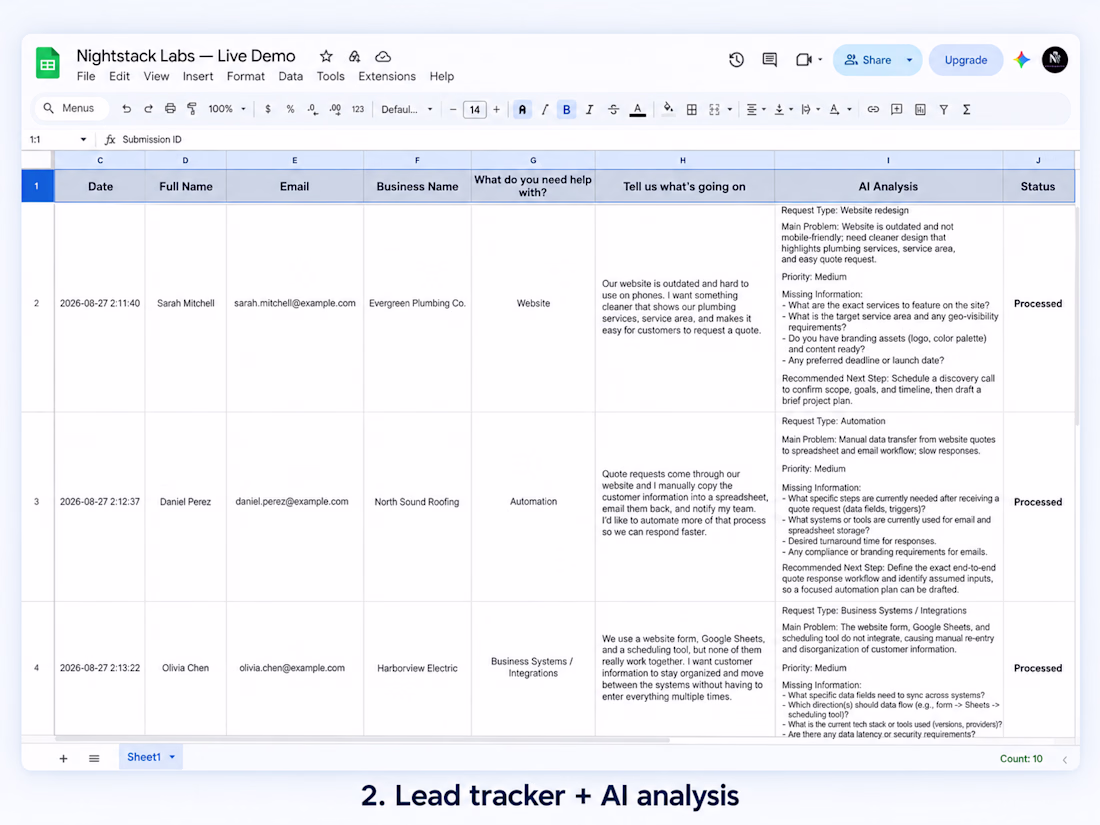Open the Insert menu
This screenshot has width=1100, height=825.
198,76
